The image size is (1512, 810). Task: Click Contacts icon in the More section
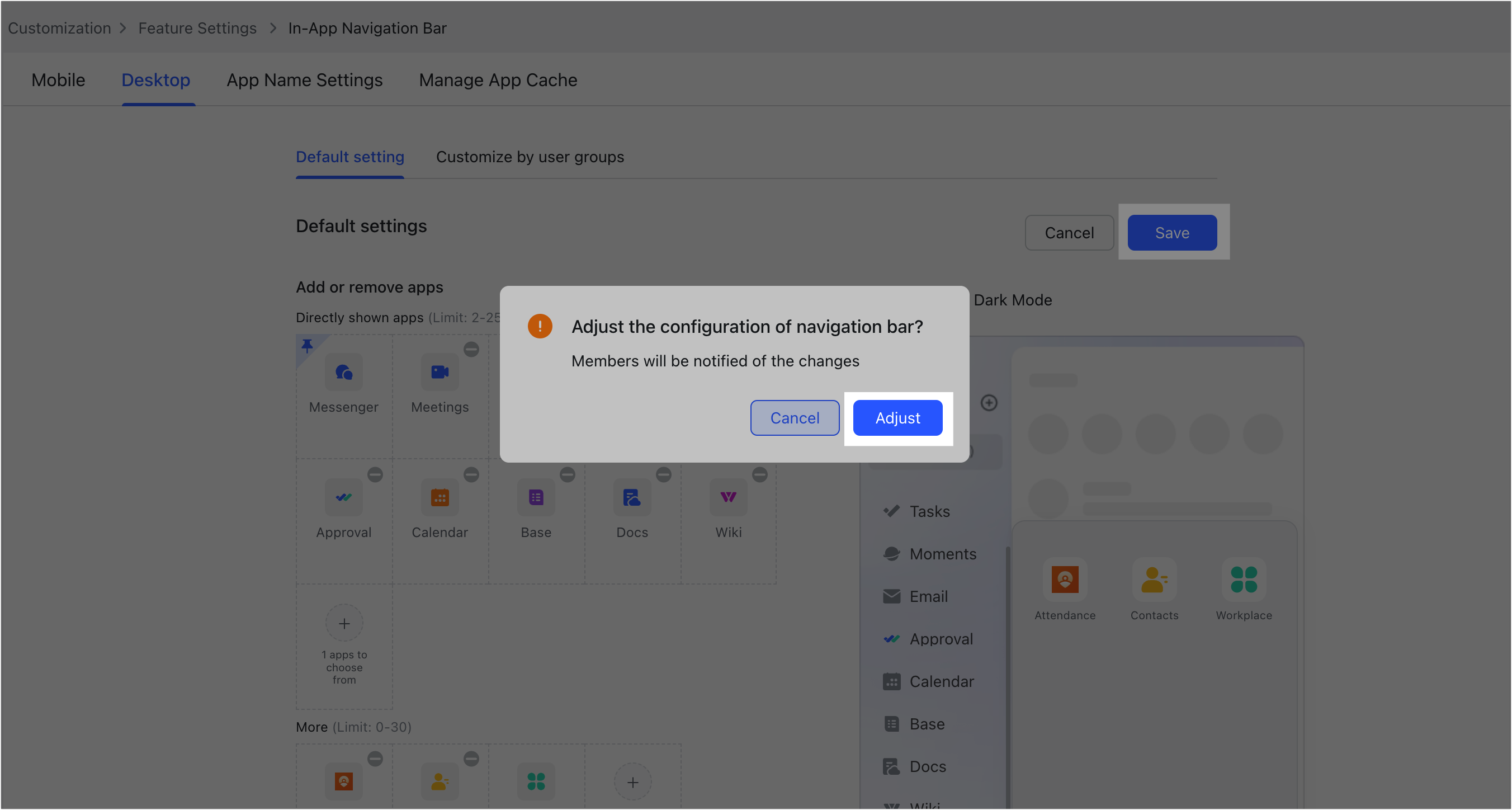pyautogui.click(x=440, y=780)
